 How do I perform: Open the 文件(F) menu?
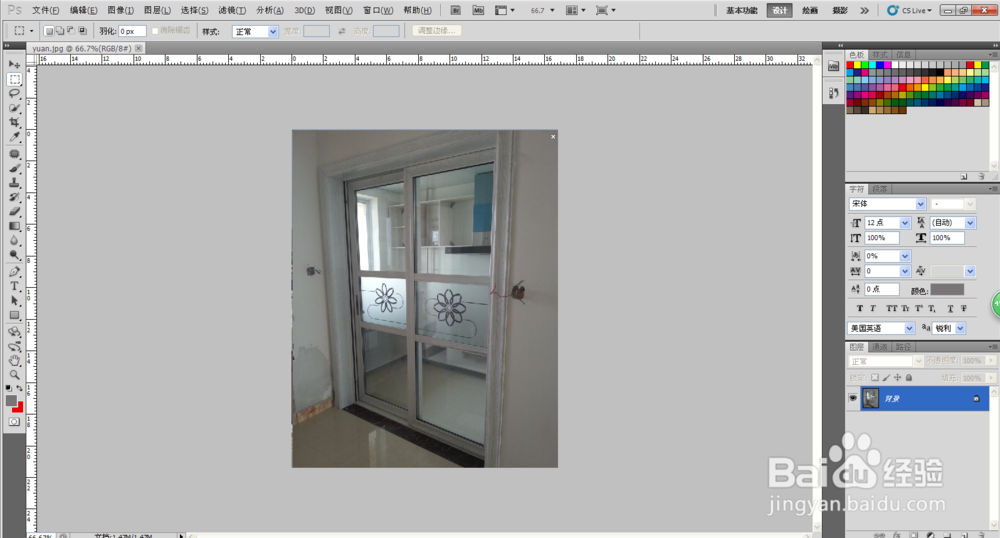click(x=45, y=10)
